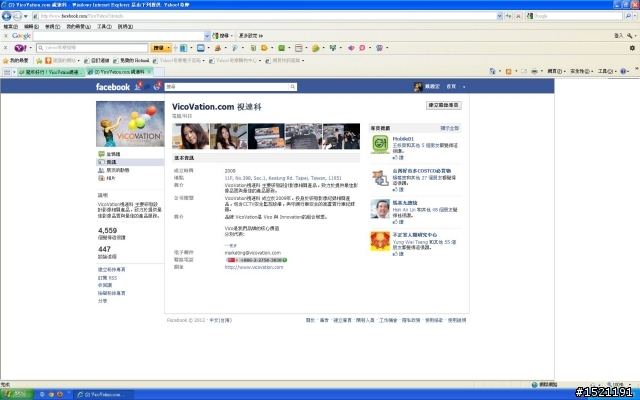
Task: Switch to the first green browser tab
Action: (50, 72)
